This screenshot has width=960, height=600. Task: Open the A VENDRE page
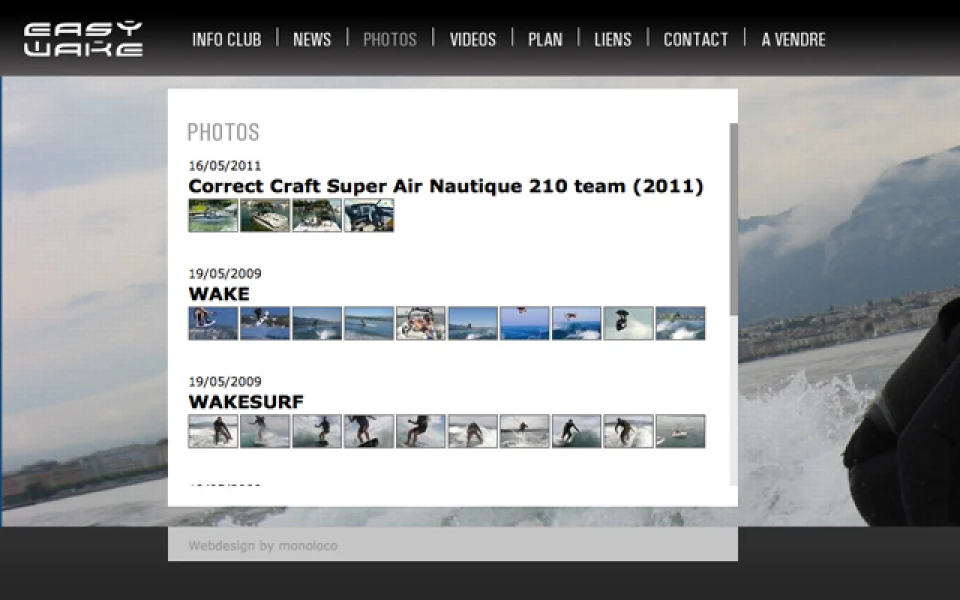point(793,40)
